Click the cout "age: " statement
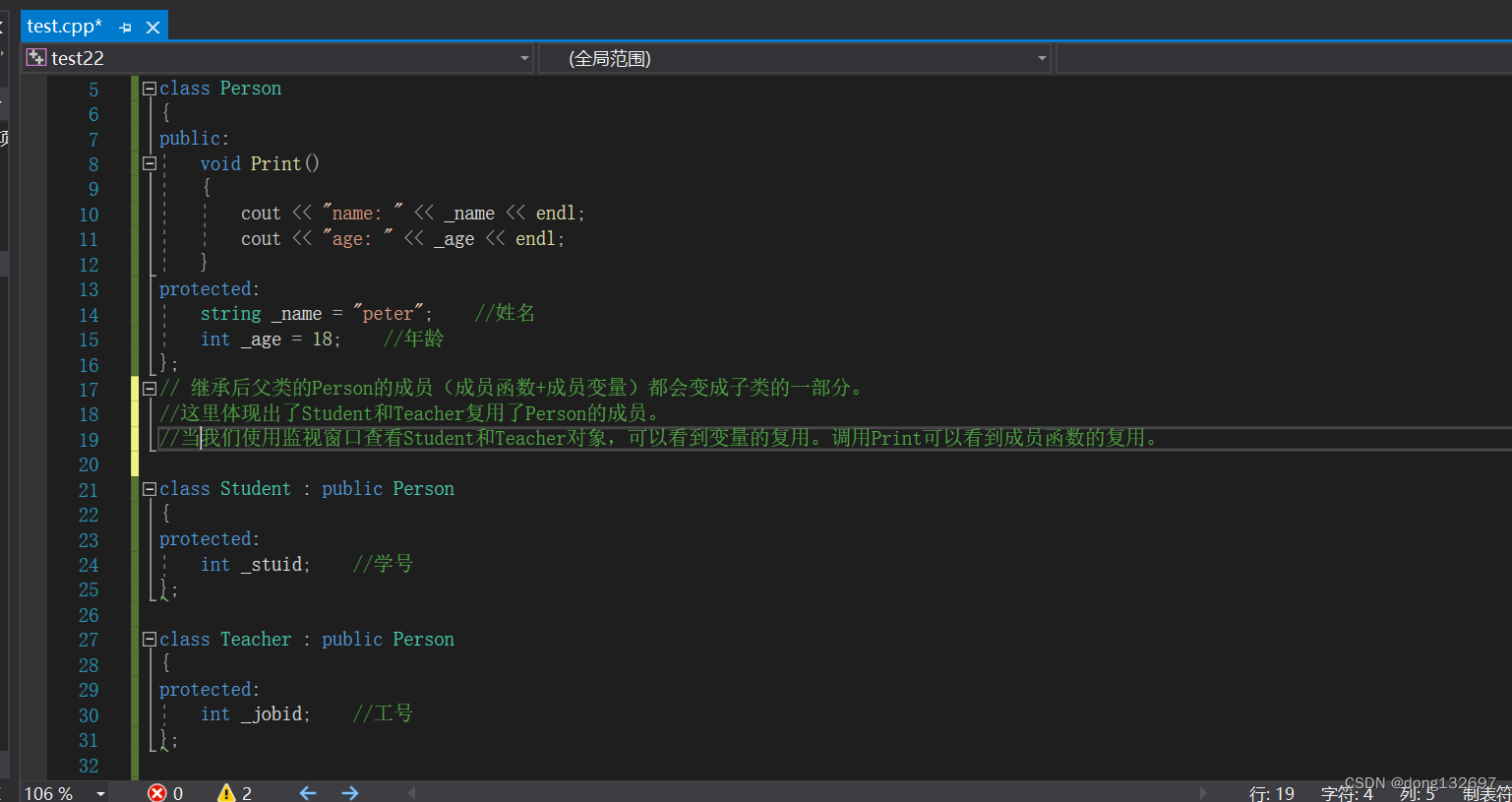 [402, 239]
